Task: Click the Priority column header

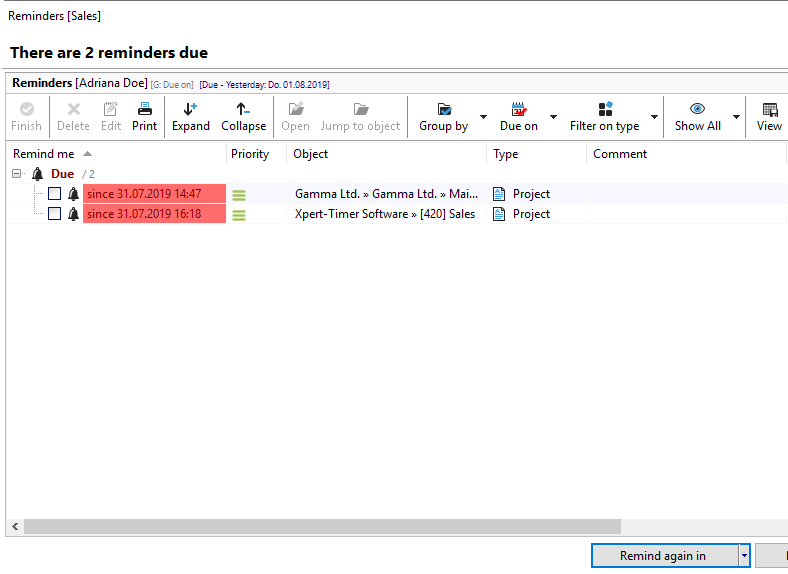Action: pos(250,154)
